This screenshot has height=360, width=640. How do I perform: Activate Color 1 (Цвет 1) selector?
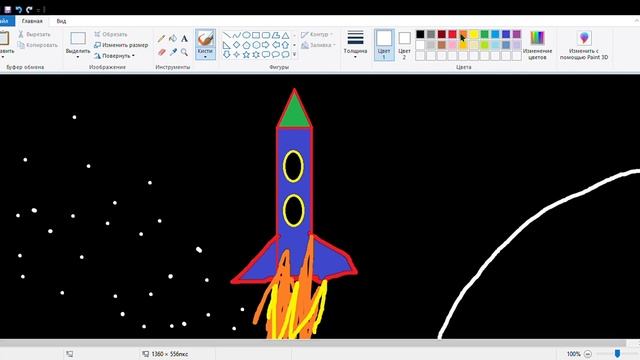click(384, 45)
